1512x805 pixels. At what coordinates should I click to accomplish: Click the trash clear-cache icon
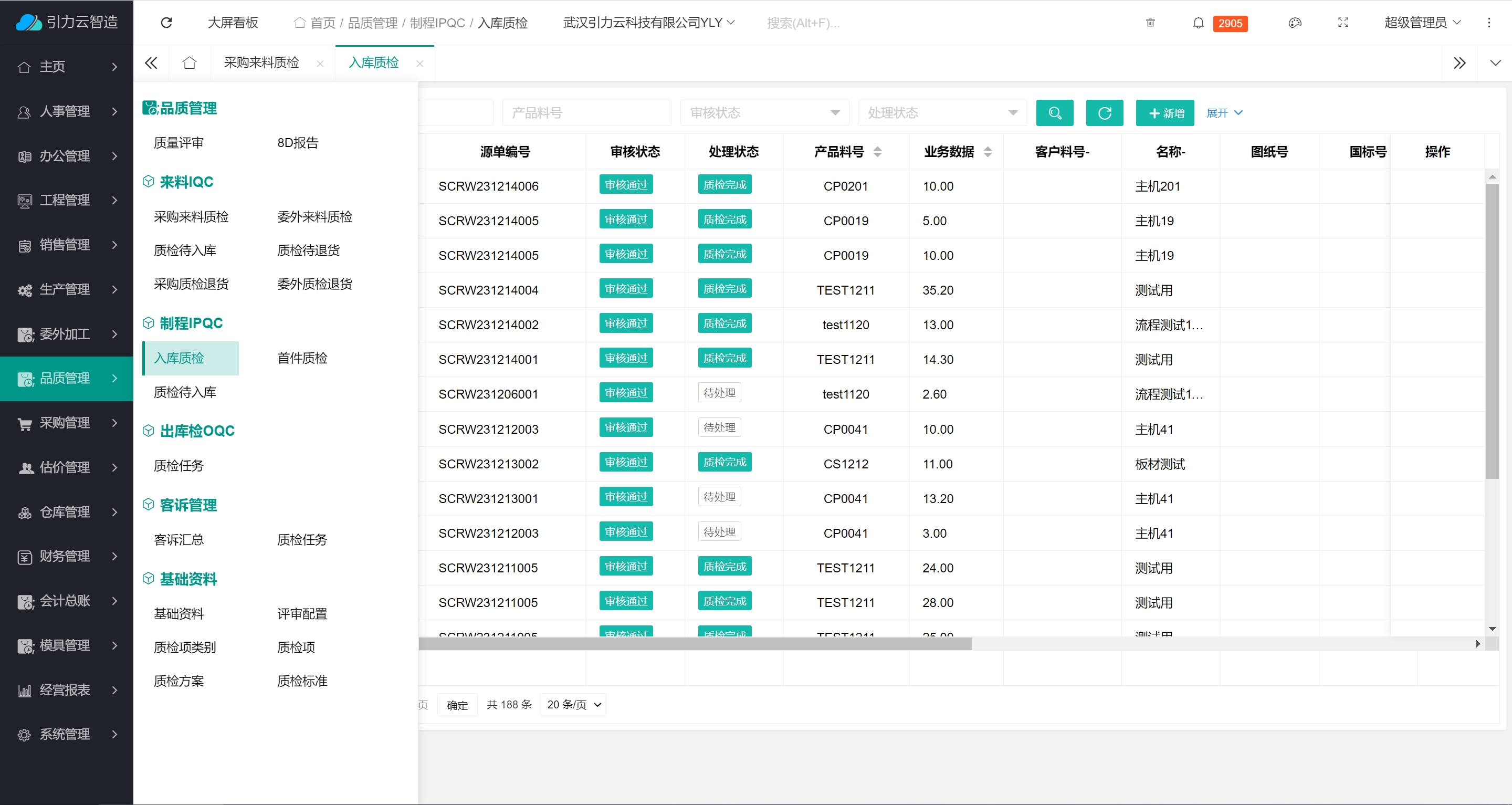(1150, 22)
